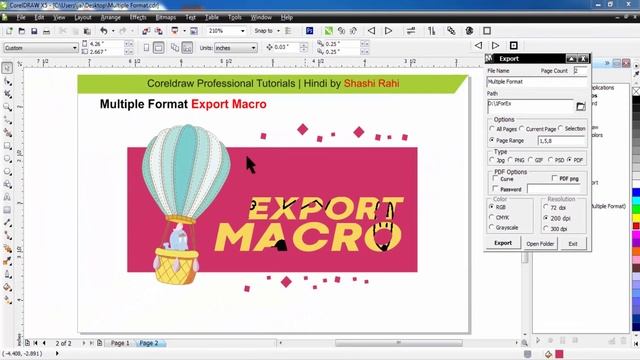Click the Export button in dialog
The width and height of the screenshot is (640, 360).
coord(503,243)
